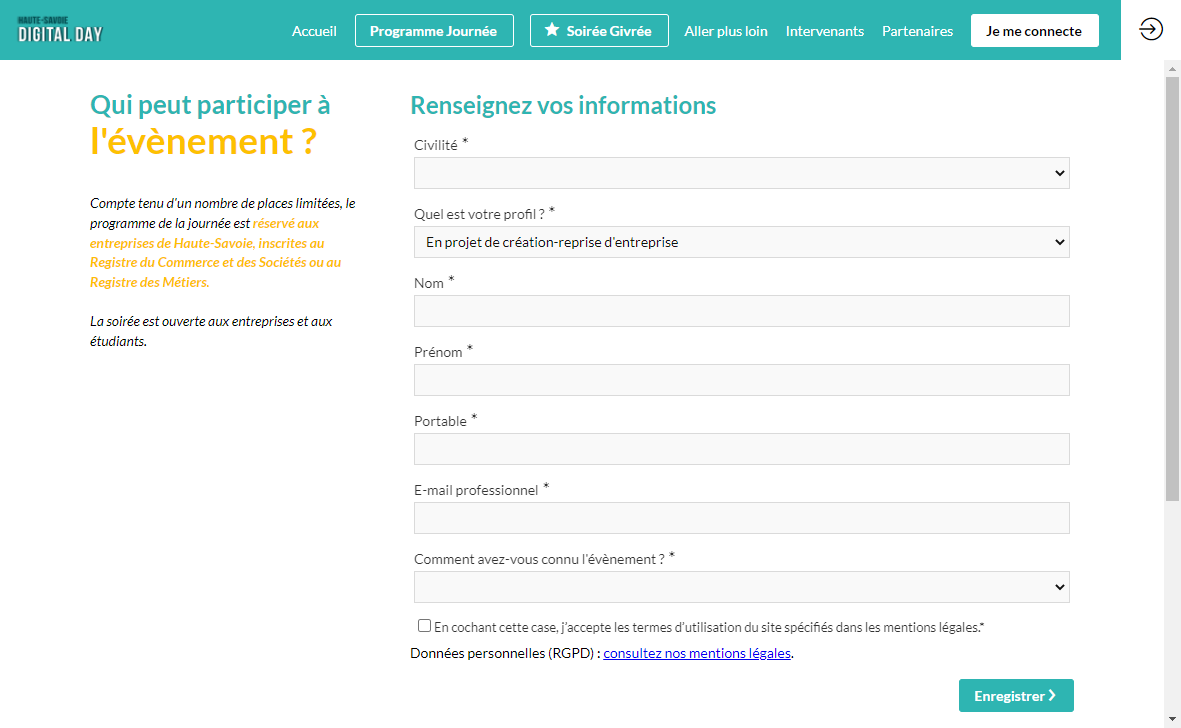This screenshot has width=1181, height=728.
Task: Open the Accueil menu item
Action: click(314, 31)
